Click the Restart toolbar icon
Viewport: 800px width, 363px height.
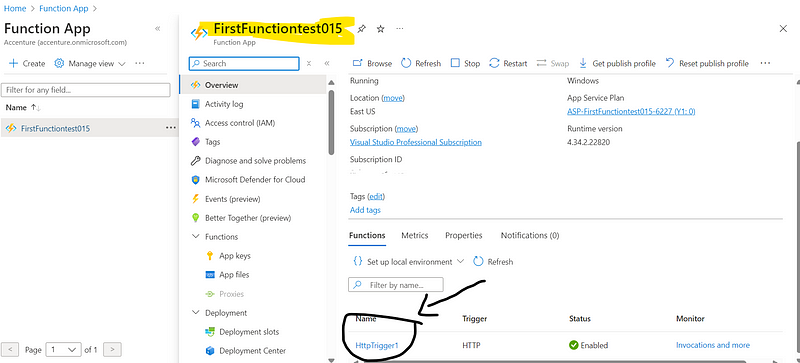coord(494,63)
